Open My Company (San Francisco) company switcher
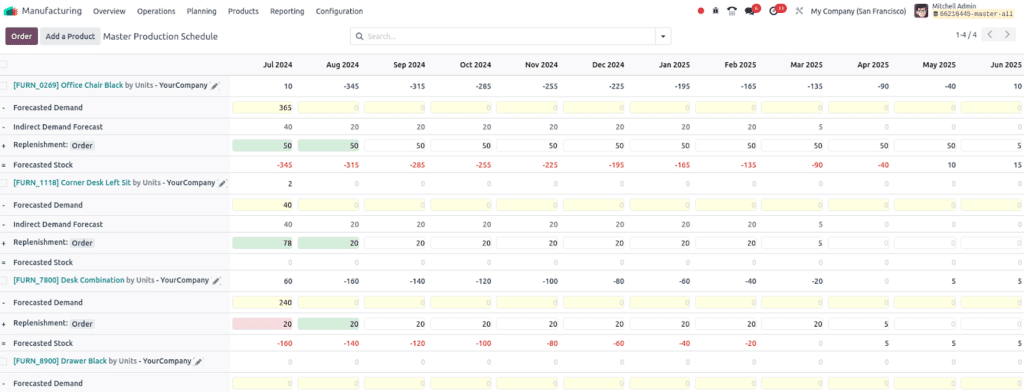Viewport: 1024px width, 392px height. coord(858,11)
